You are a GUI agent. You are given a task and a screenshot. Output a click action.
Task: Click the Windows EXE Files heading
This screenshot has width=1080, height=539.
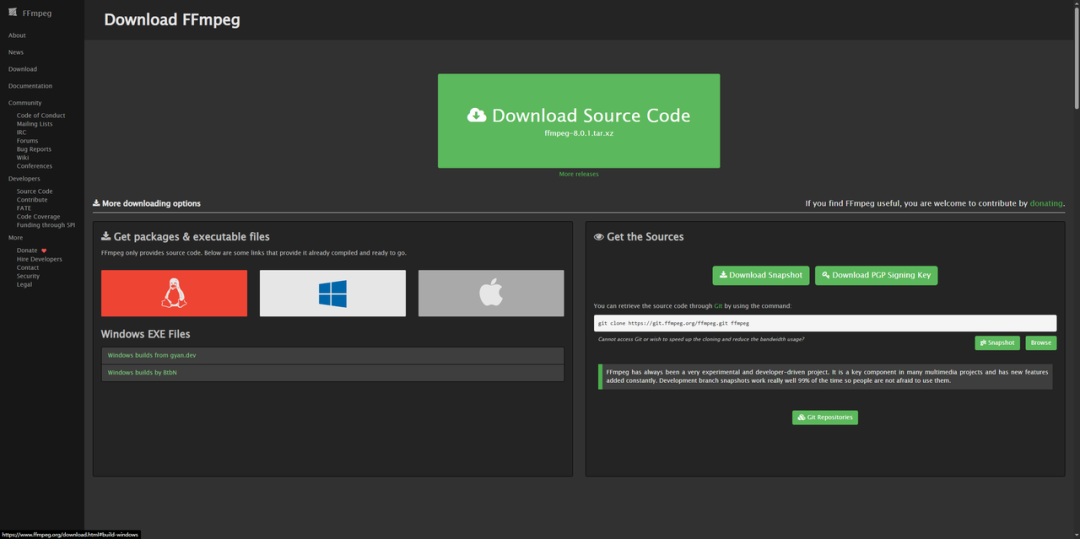(x=145, y=334)
